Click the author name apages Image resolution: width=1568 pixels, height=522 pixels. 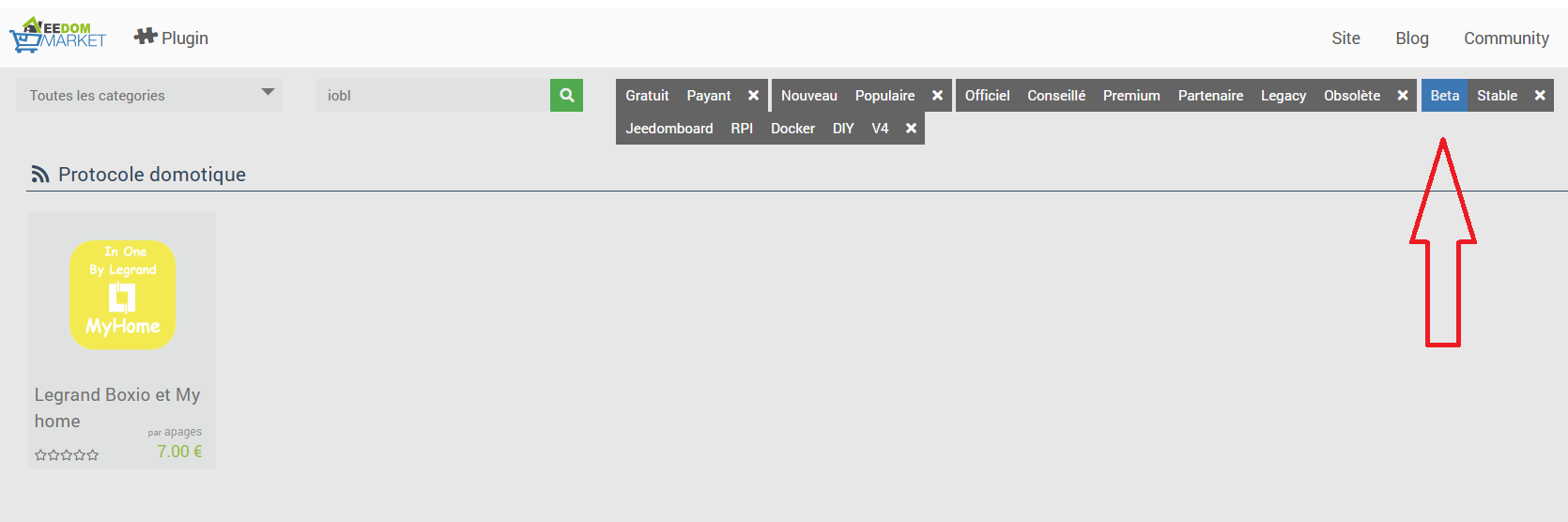point(183,432)
